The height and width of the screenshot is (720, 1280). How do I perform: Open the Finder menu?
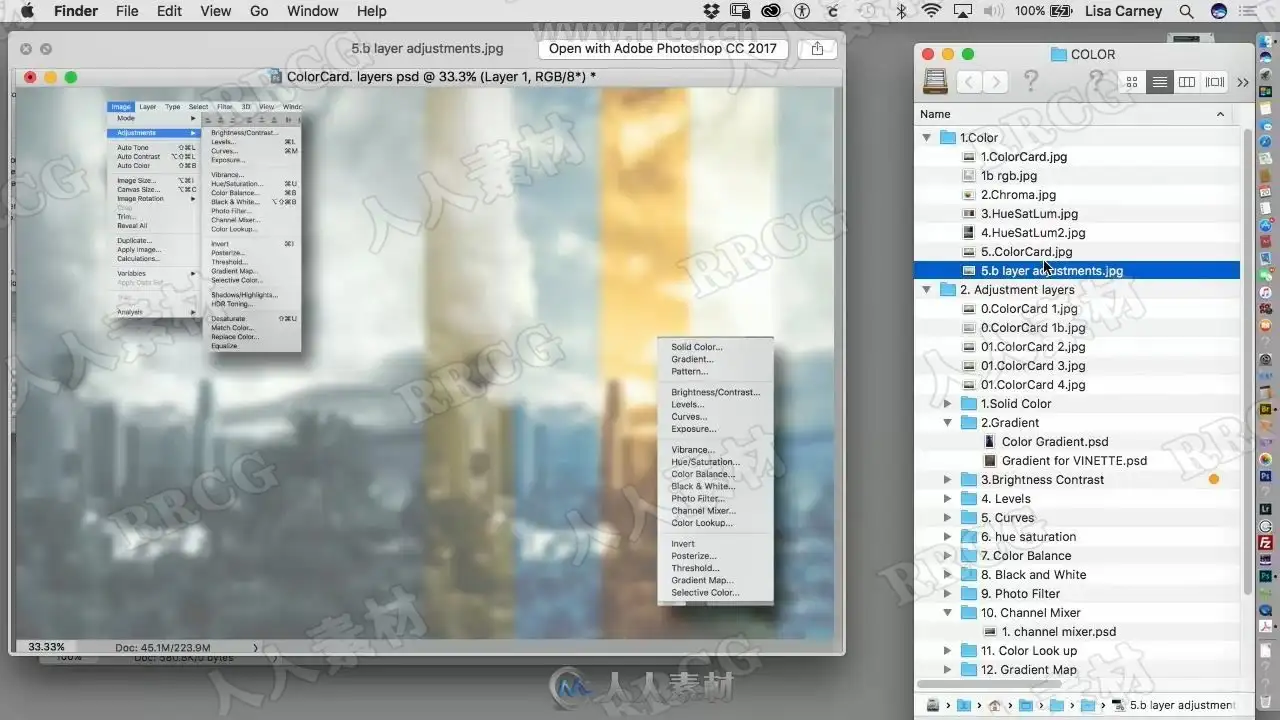click(75, 11)
